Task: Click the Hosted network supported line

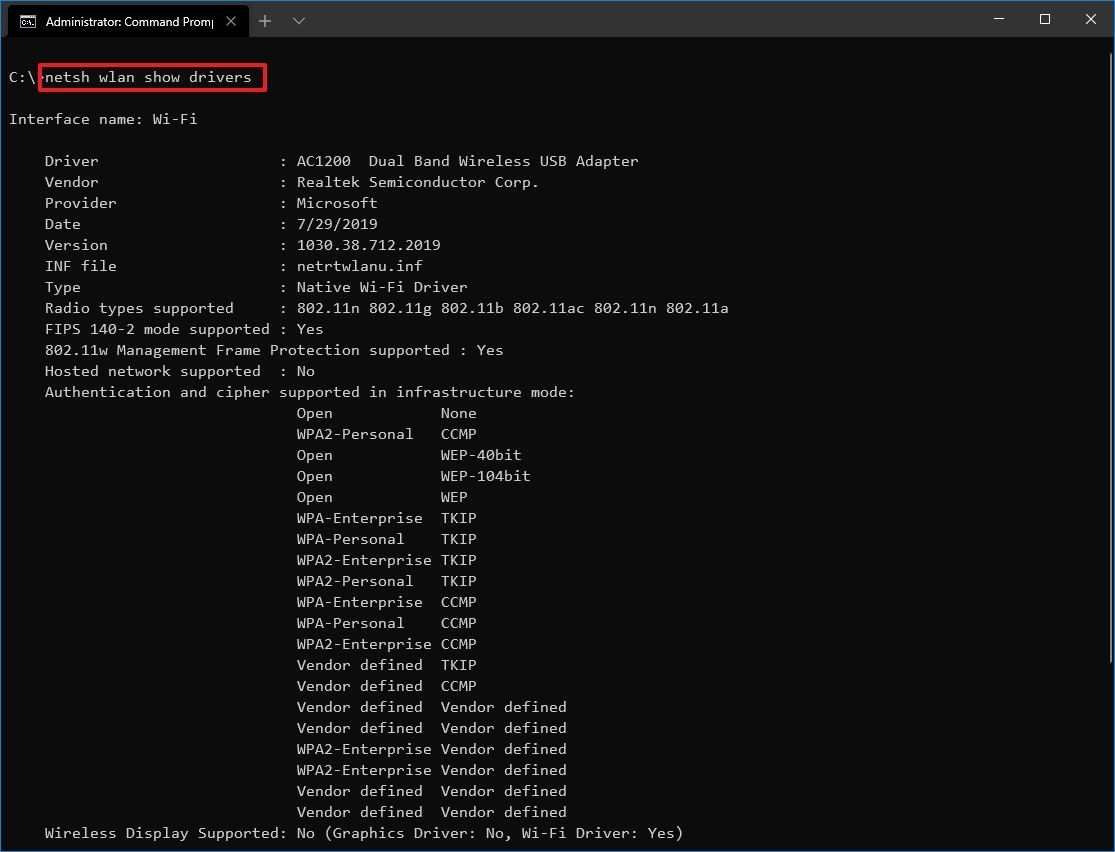Action: pos(180,371)
